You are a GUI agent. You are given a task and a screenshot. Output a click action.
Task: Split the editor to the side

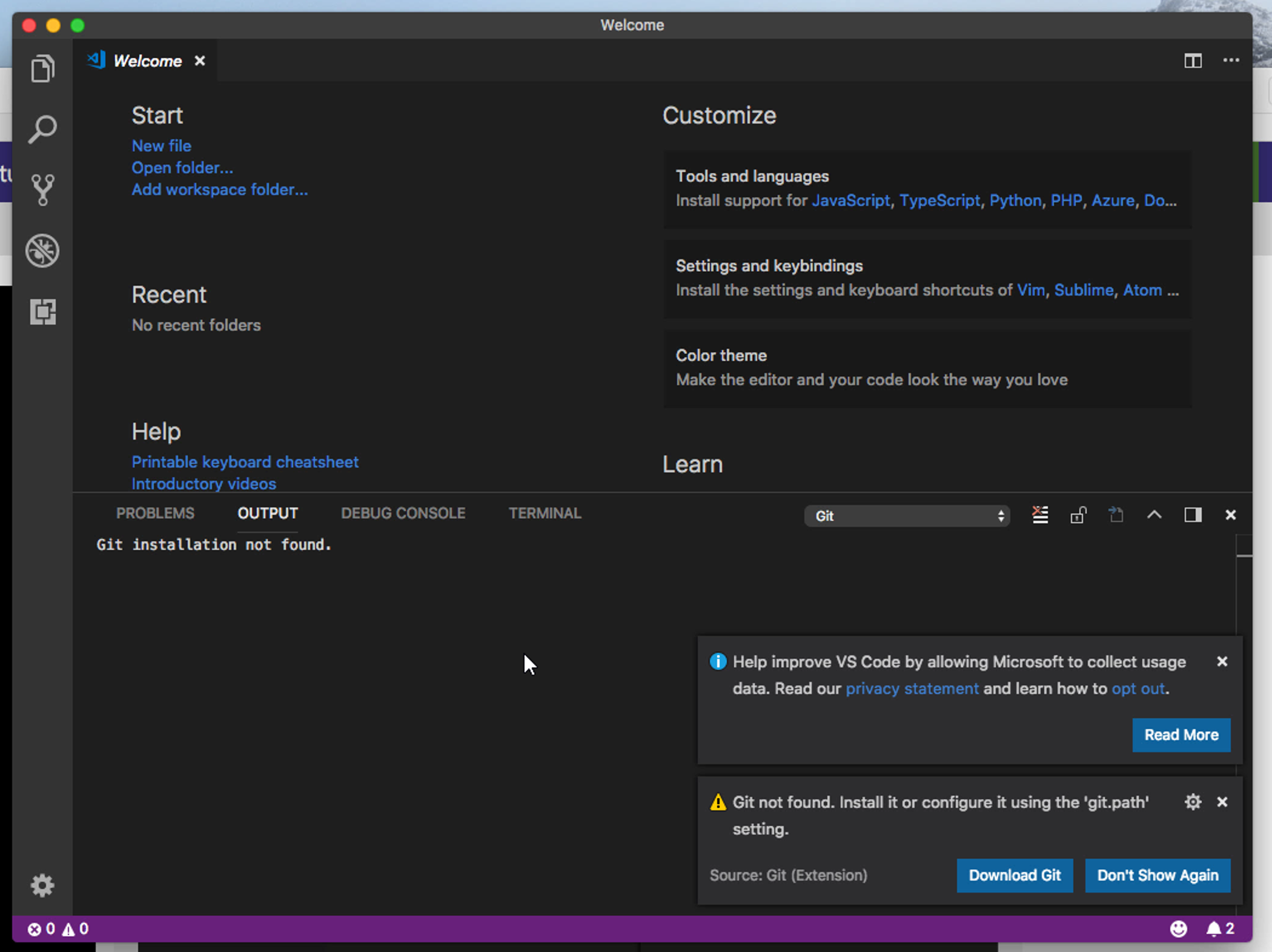point(1193,61)
